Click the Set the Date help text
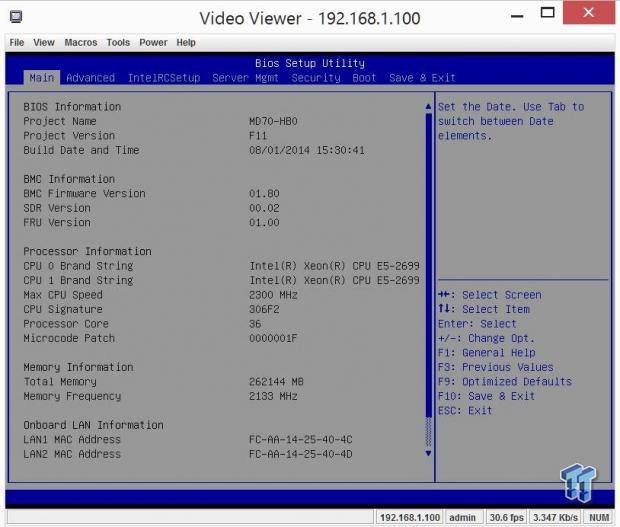620x527 pixels. 511,121
